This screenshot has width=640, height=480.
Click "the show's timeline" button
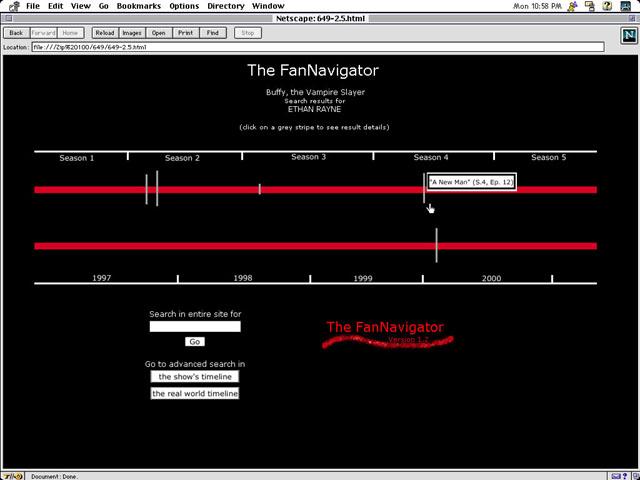tap(195, 377)
